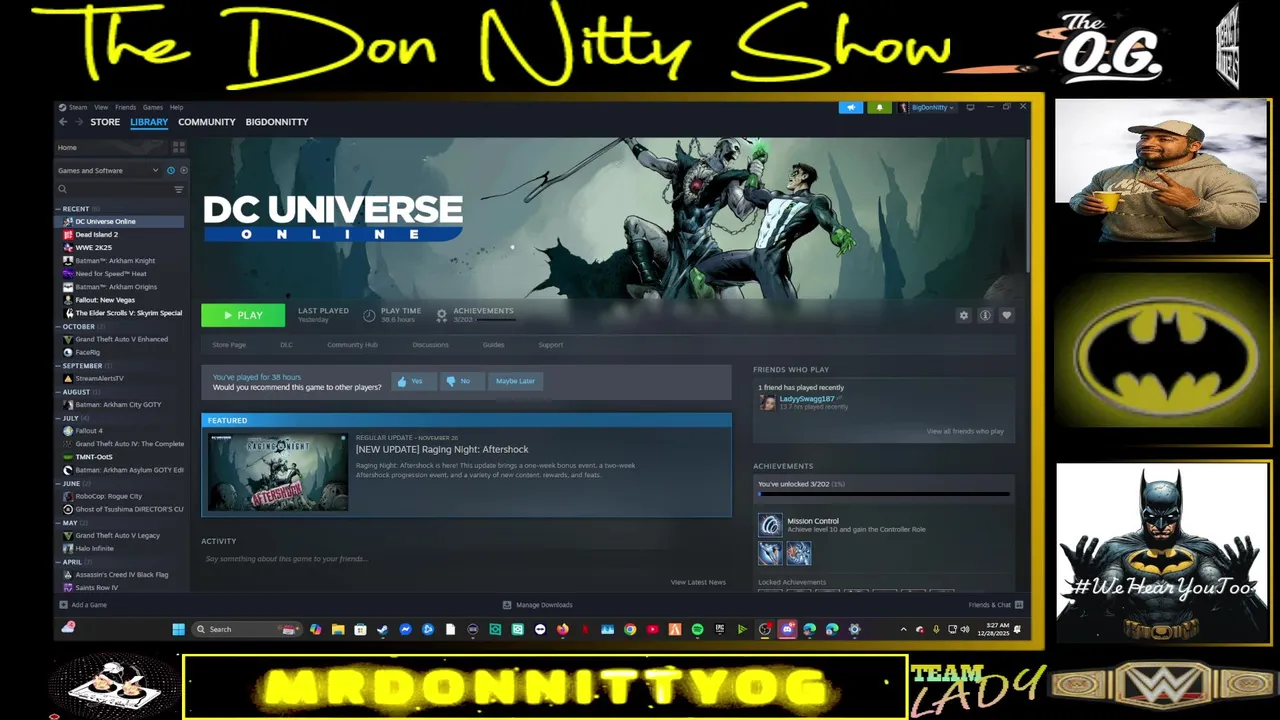Image resolution: width=1280 pixels, height=720 pixels.
Task: Open Friends & Chat
Action: (995, 605)
